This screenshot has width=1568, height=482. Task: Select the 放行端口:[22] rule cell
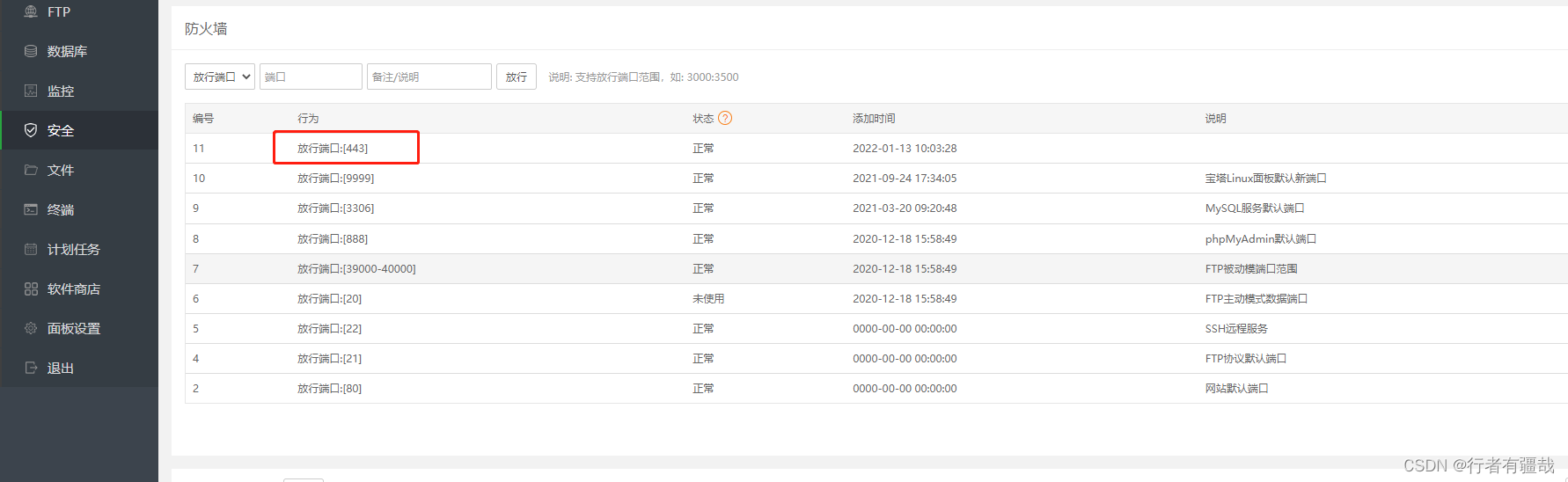pyautogui.click(x=329, y=328)
